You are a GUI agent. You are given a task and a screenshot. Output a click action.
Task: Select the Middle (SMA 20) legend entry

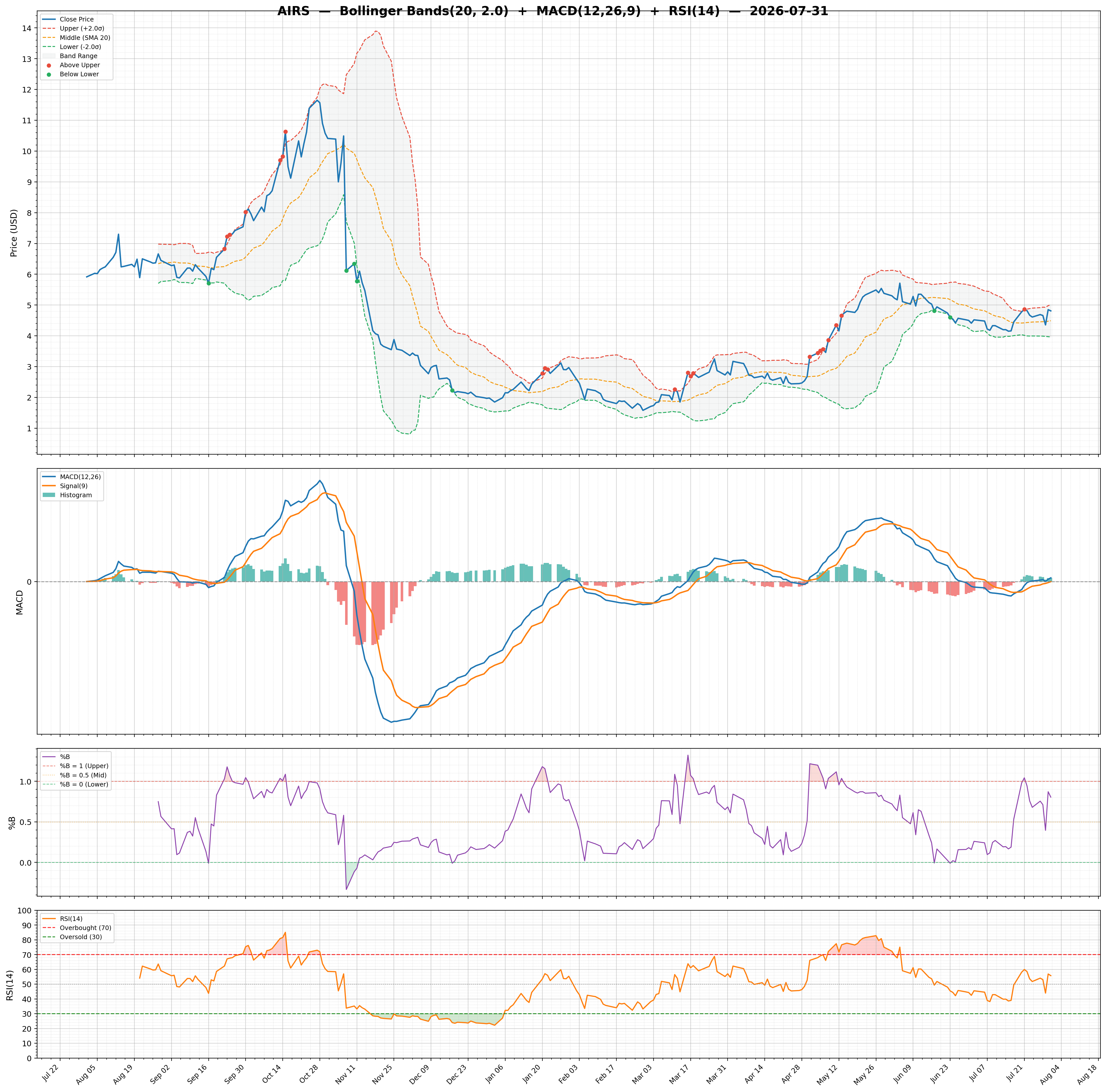point(76,38)
